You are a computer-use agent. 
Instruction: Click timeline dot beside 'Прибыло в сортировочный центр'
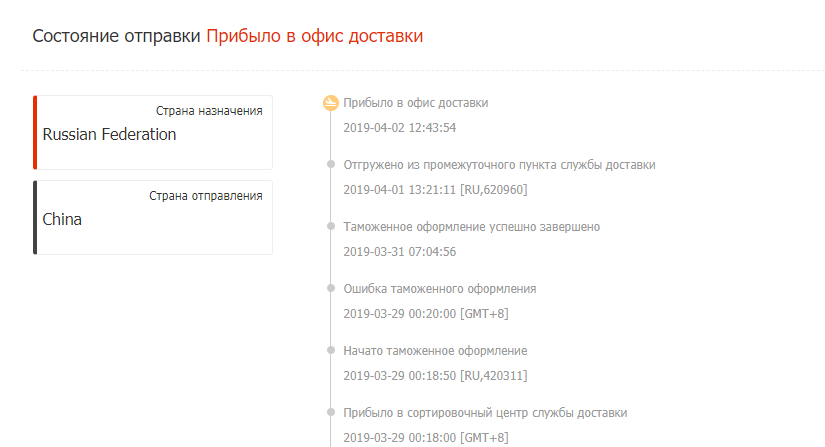tap(331, 412)
